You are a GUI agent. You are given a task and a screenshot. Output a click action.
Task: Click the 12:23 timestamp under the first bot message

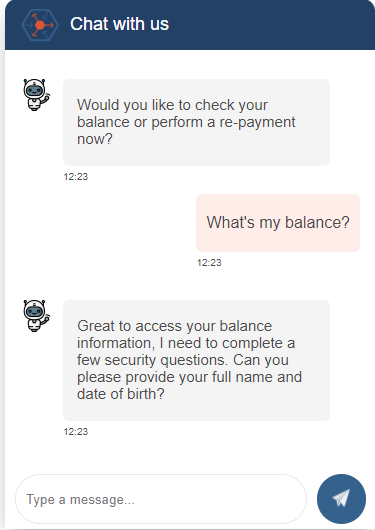pyautogui.click(x=76, y=176)
